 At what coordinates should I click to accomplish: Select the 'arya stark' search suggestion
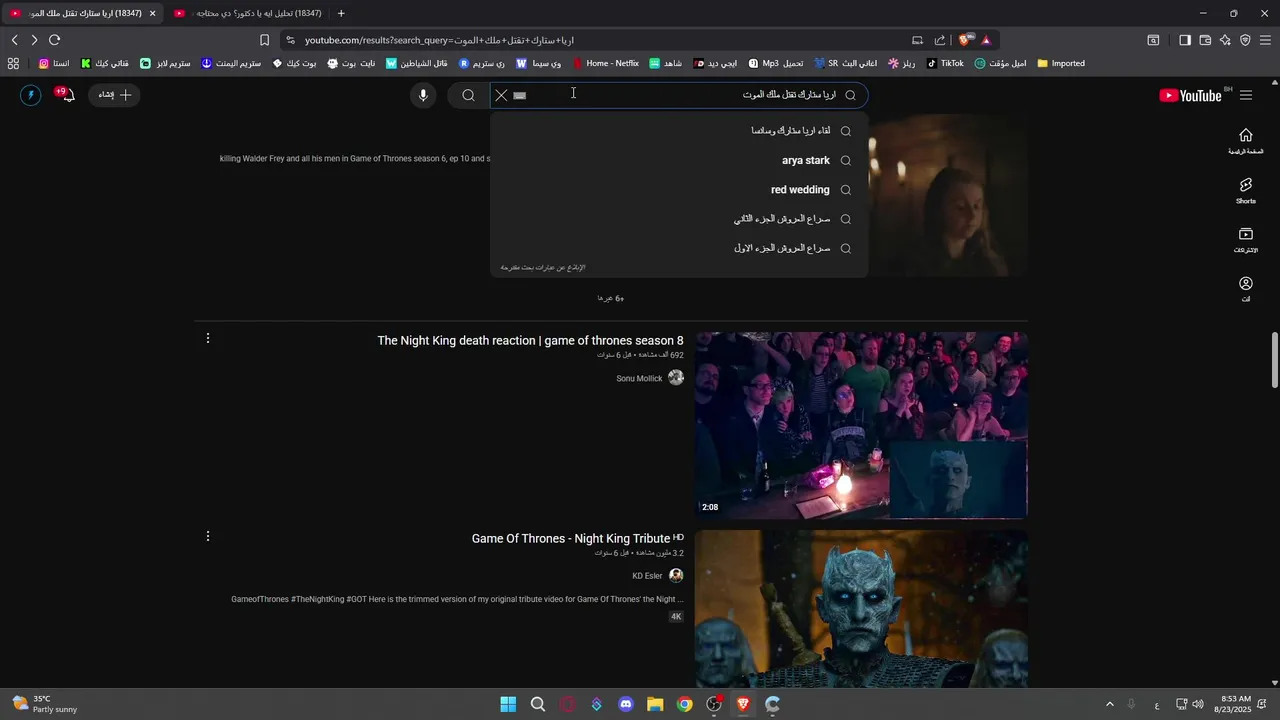[679, 160]
